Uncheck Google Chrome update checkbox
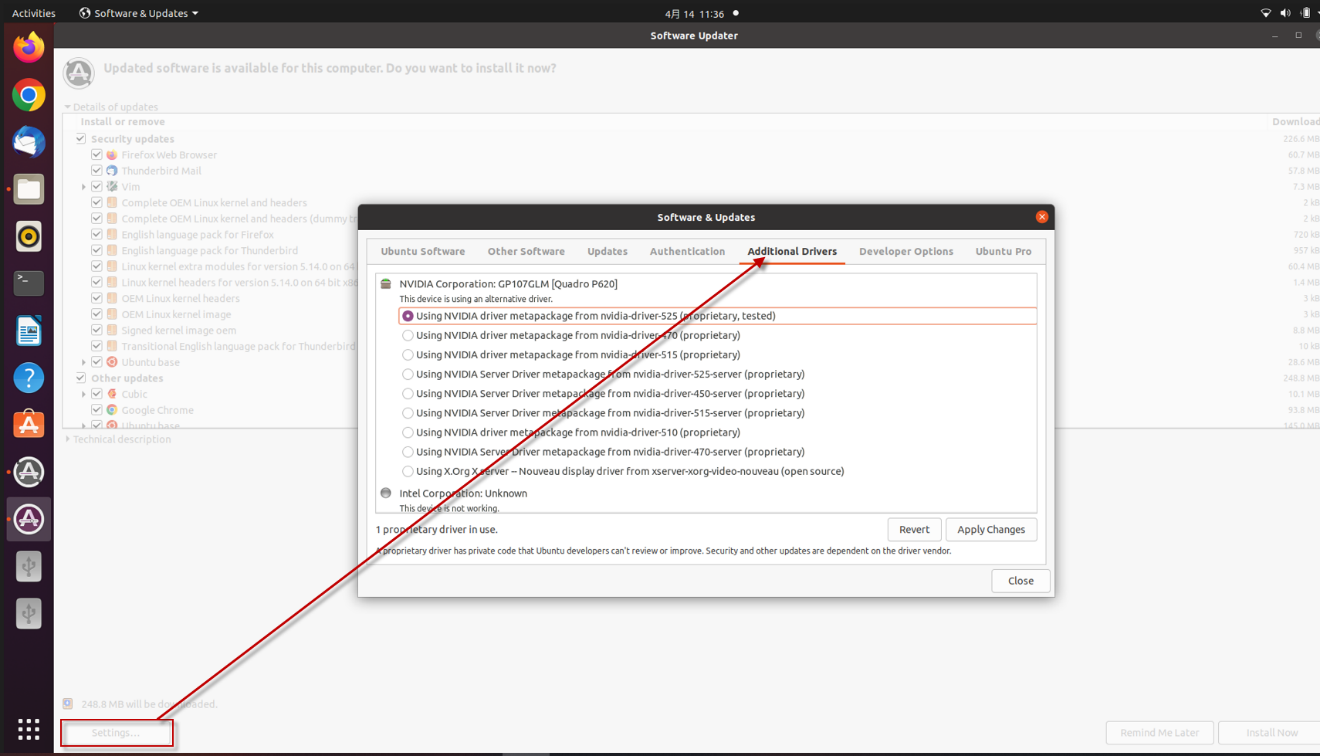 (96, 410)
